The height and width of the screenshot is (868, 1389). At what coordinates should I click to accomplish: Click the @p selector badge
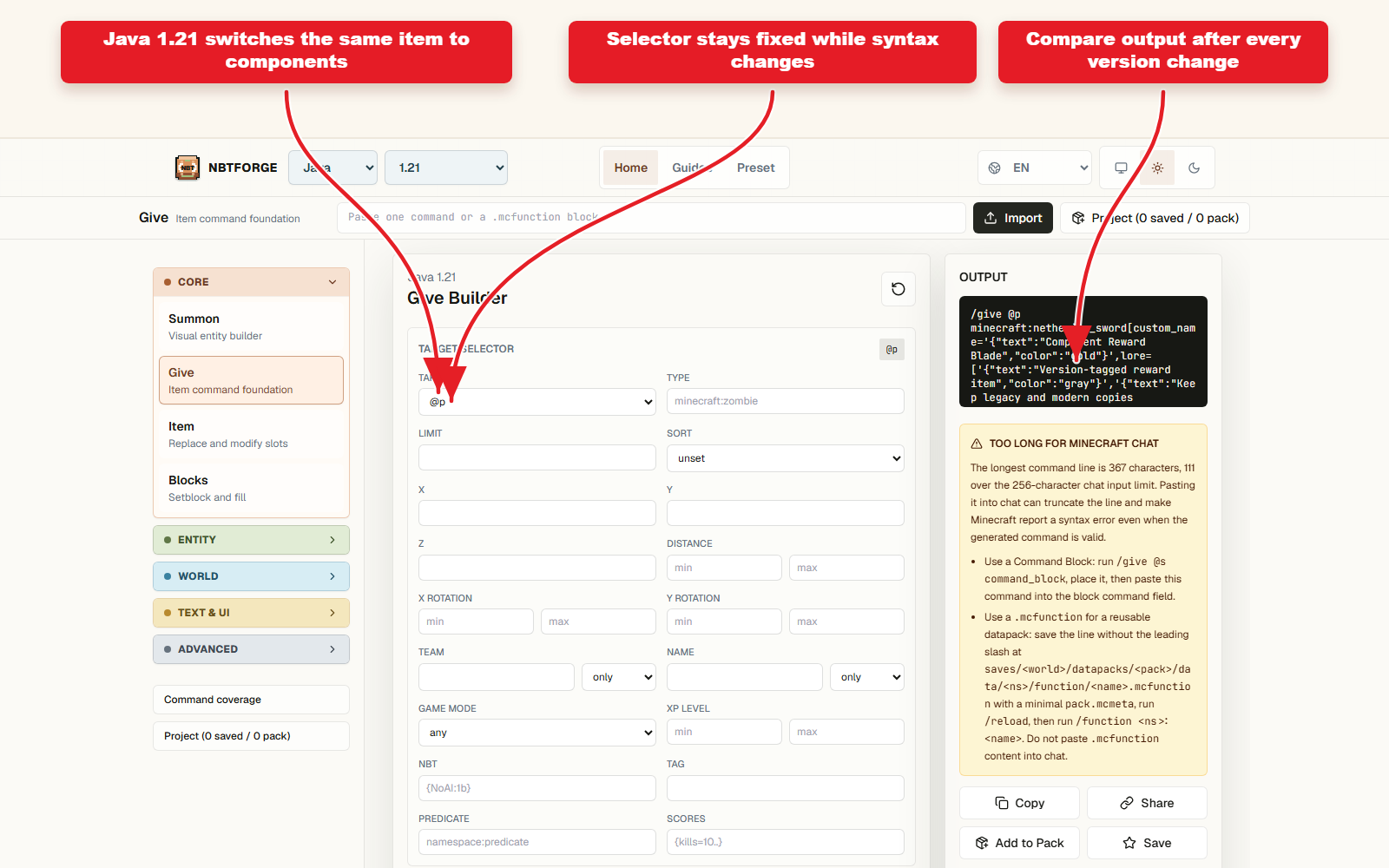click(x=892, y=349)
